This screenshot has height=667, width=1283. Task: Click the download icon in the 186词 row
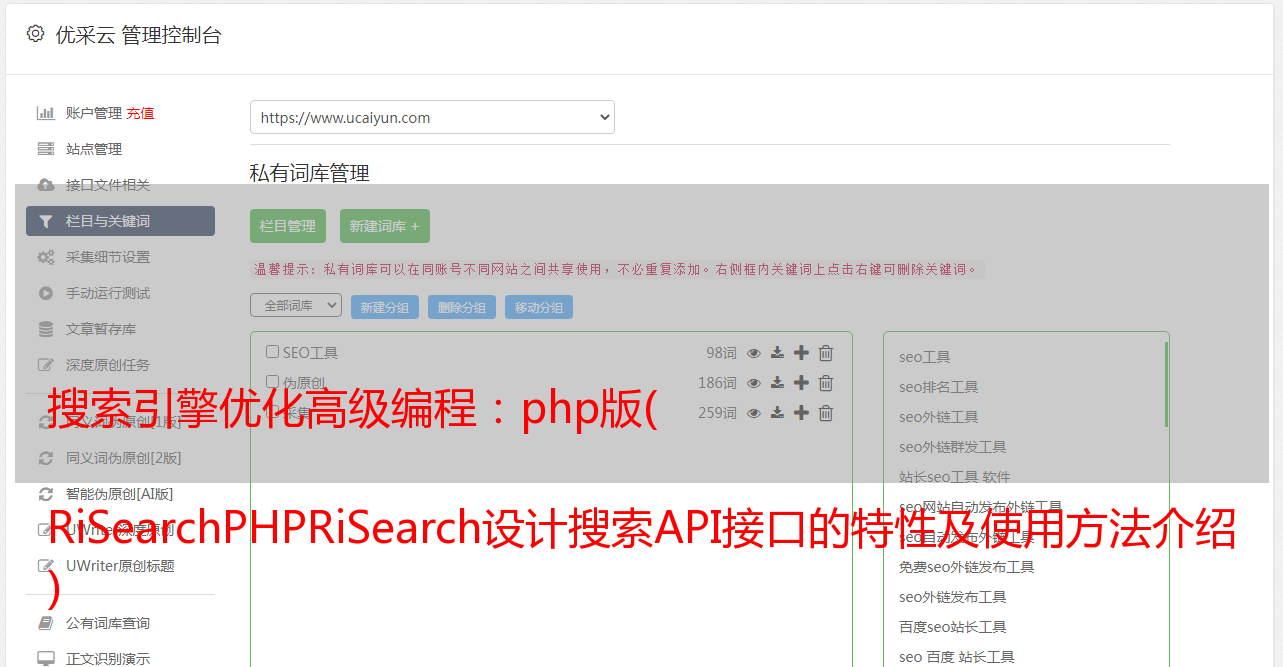point(777,383)
